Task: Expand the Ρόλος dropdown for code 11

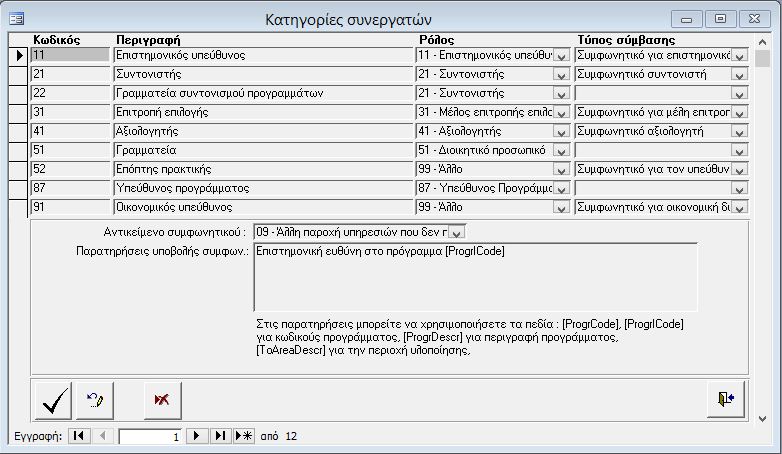Action: point(560,56)
